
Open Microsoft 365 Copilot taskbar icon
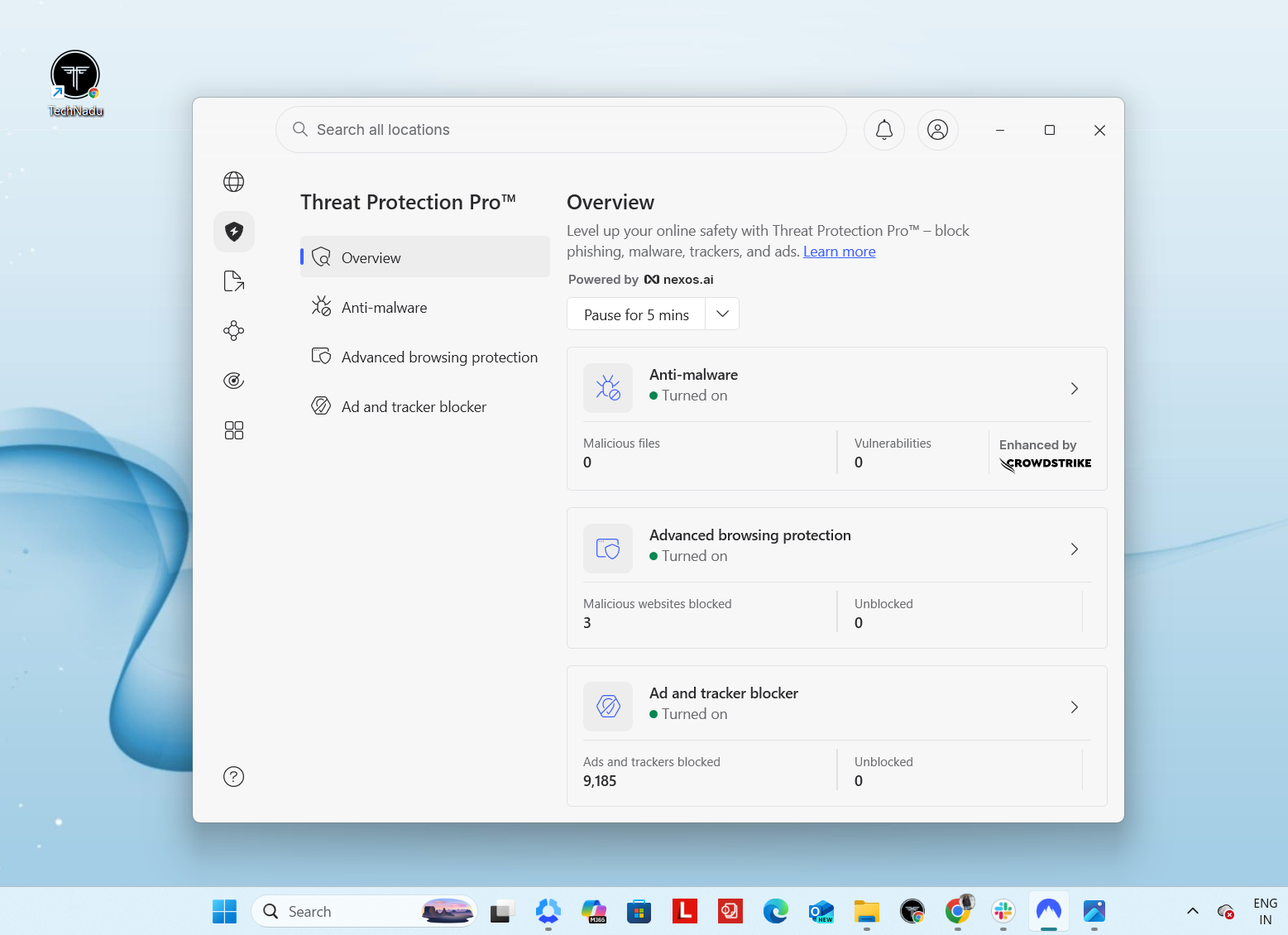coord(593,911)
